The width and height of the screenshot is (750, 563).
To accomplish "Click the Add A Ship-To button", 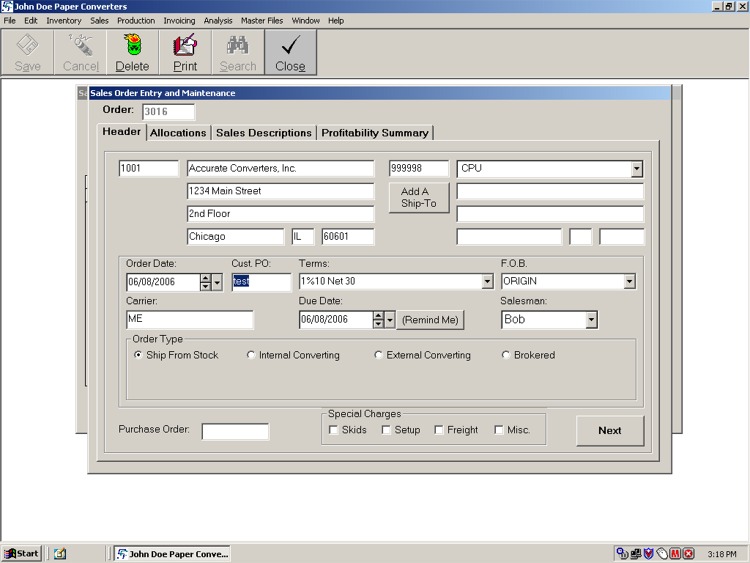I will [419, 198].
